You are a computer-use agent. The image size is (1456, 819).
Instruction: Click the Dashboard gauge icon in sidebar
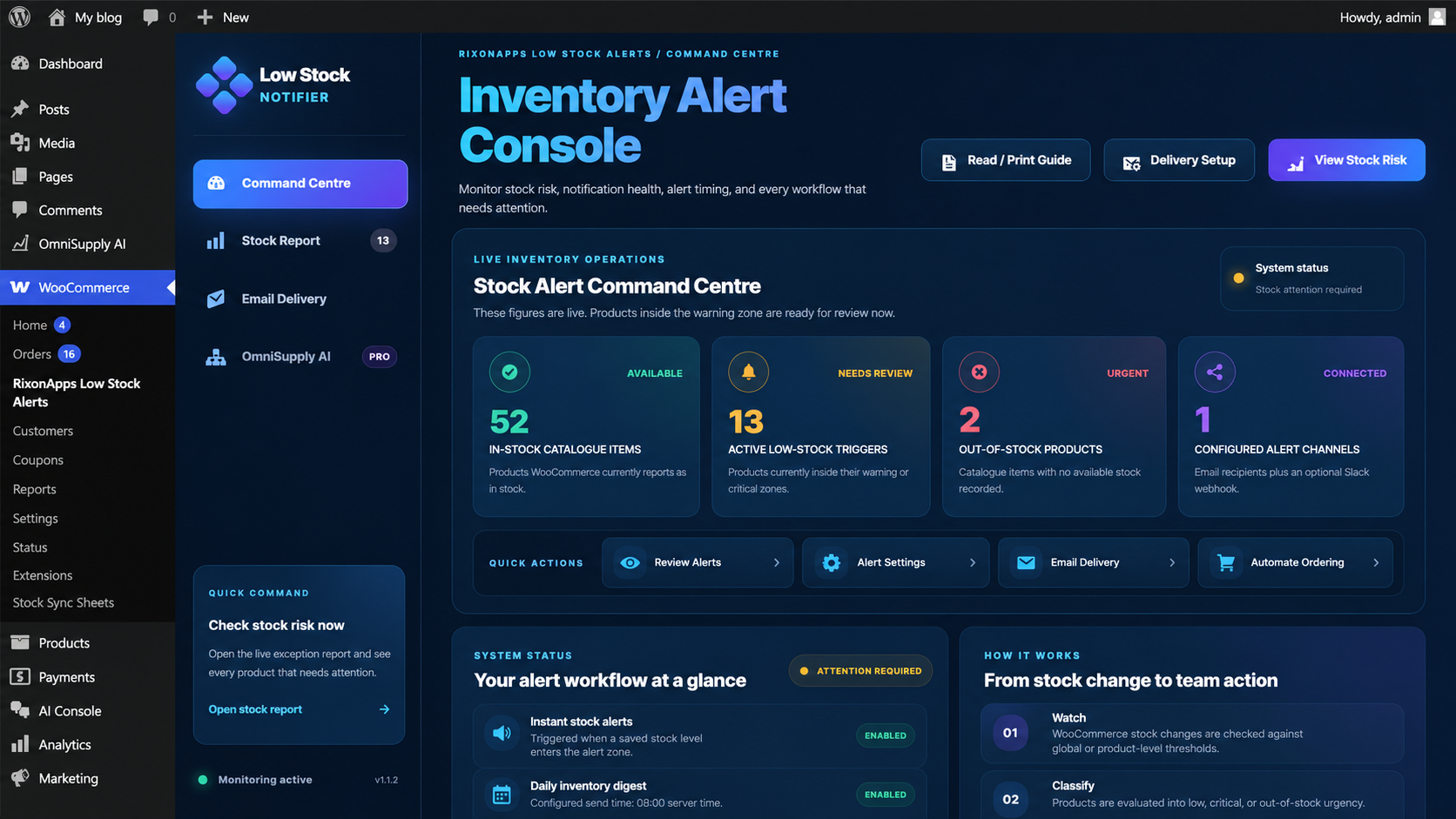tap(20, 64)
